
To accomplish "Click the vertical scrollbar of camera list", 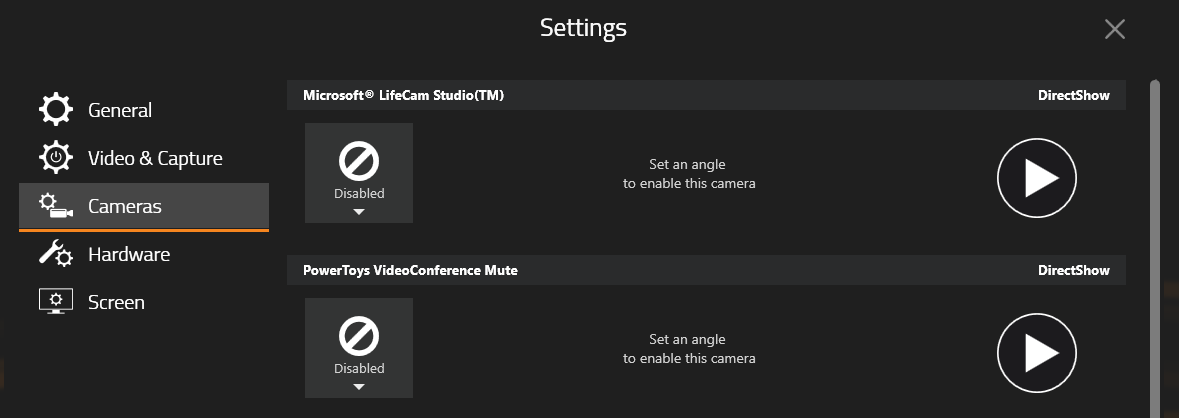I will click(x=1155, y=248).
